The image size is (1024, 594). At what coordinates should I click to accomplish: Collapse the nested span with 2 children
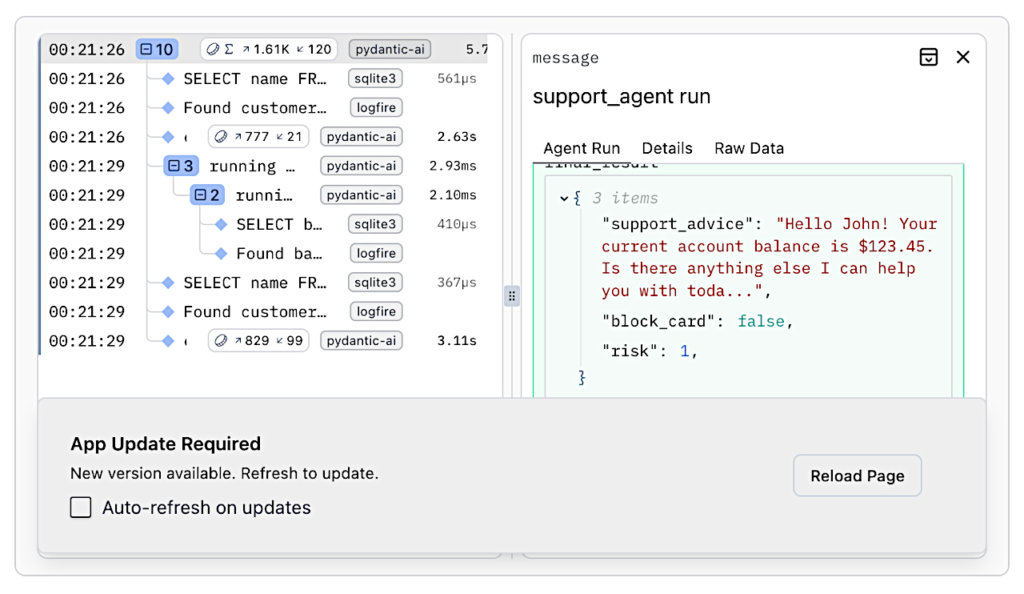pos(200,195)
